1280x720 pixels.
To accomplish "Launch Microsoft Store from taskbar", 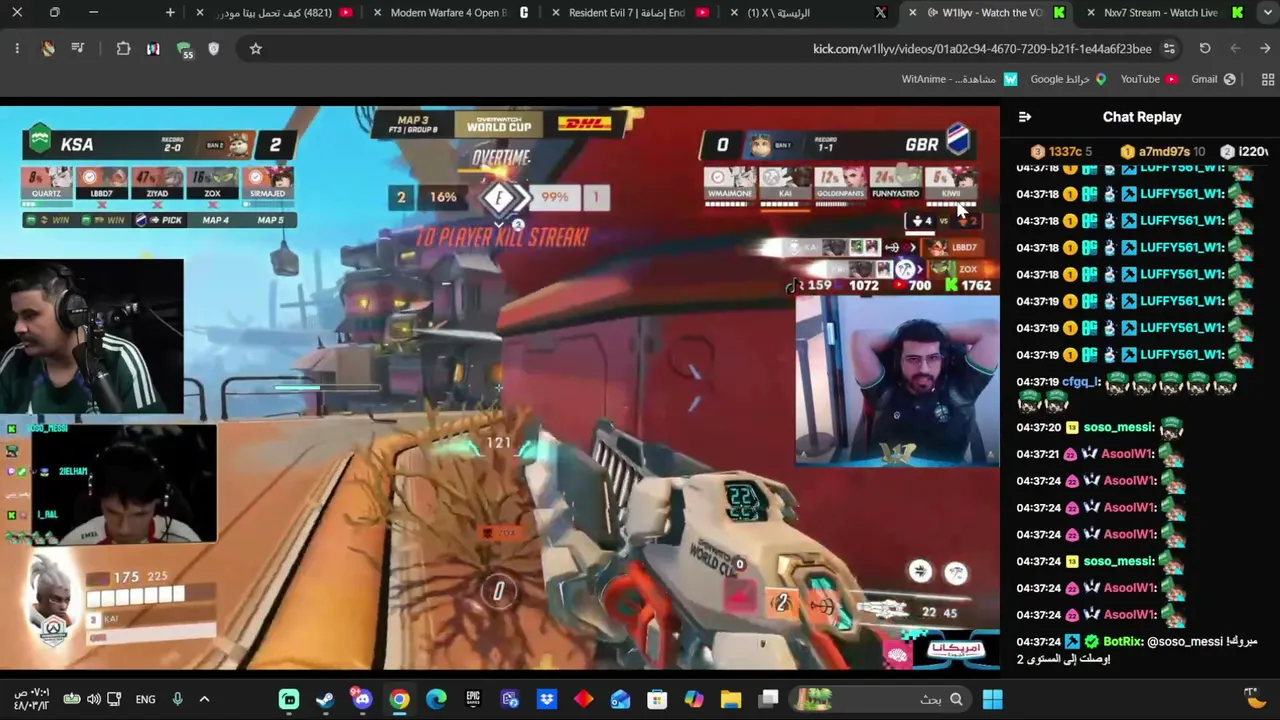I will pyautogui.click(x=657, y=699).
